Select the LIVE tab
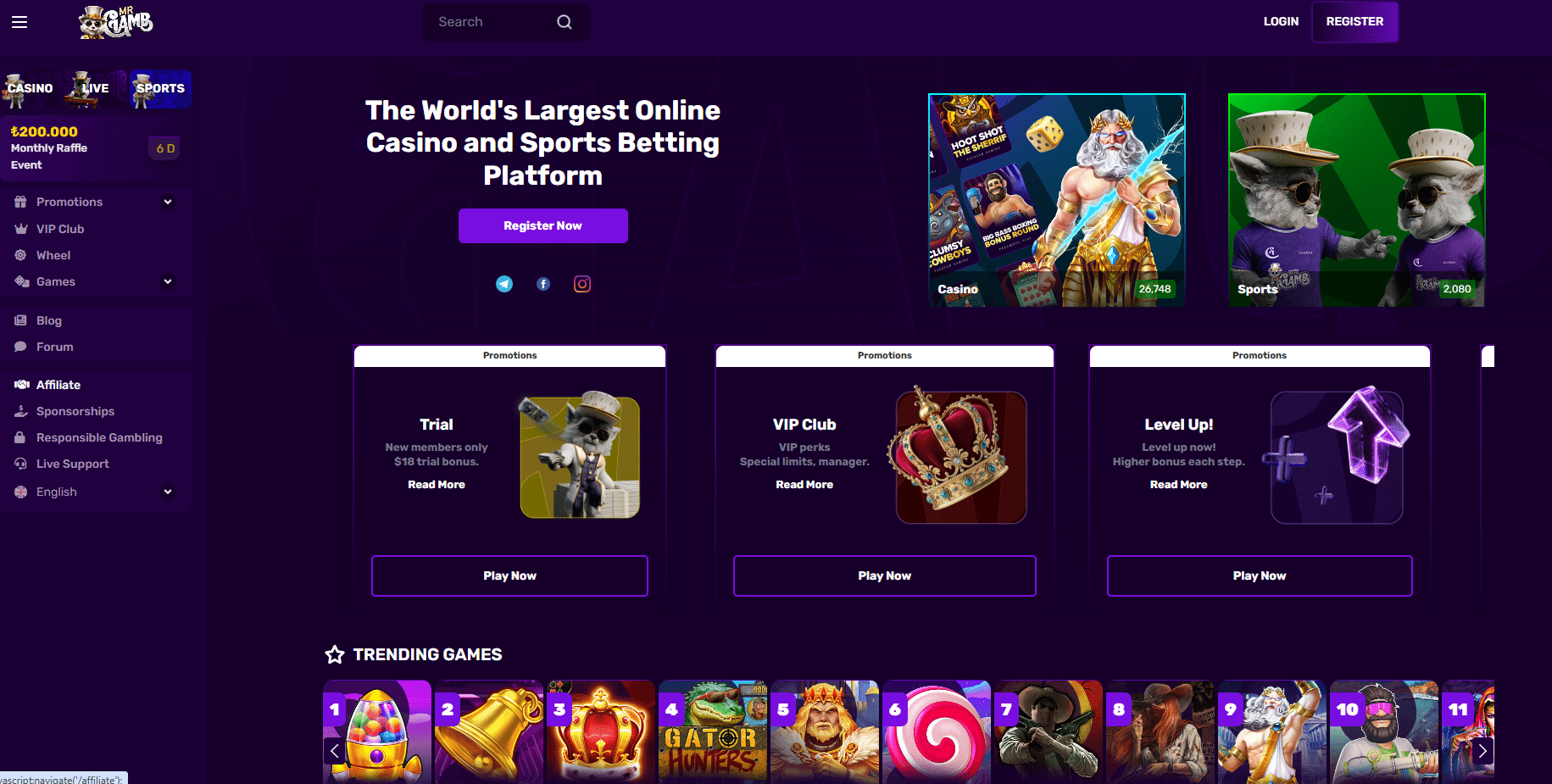 coord(94,88)
